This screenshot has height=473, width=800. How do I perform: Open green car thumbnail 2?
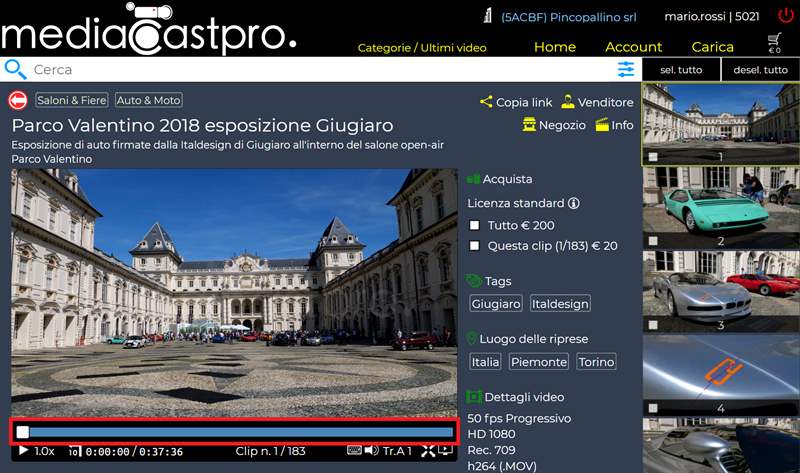pos(720,207)
